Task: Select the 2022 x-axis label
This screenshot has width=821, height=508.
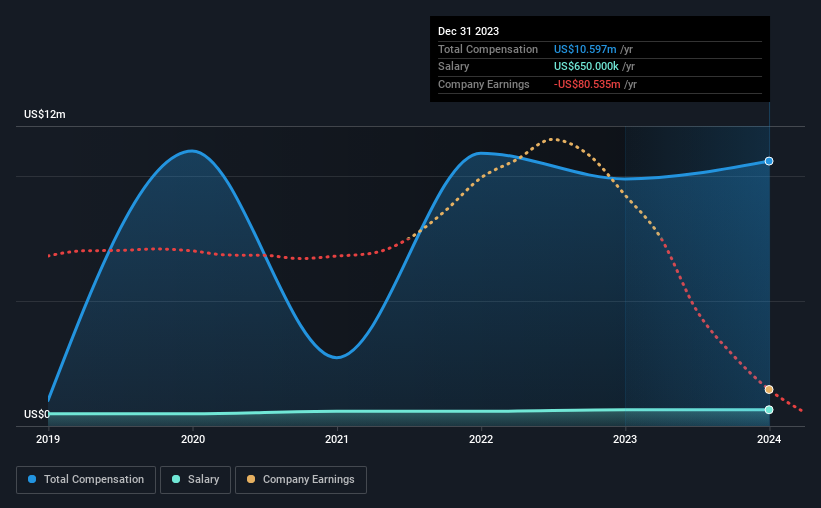Action: (x=481, y=439)
